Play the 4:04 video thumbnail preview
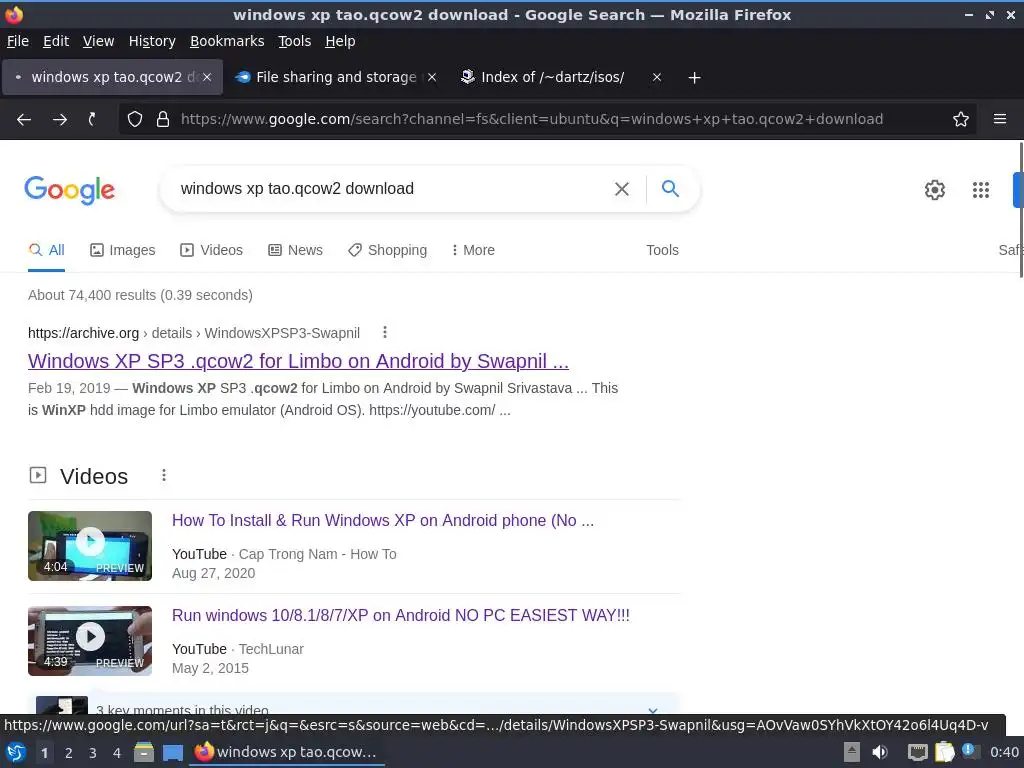The height and width of the screenshot is (768, 1024). 90,546
